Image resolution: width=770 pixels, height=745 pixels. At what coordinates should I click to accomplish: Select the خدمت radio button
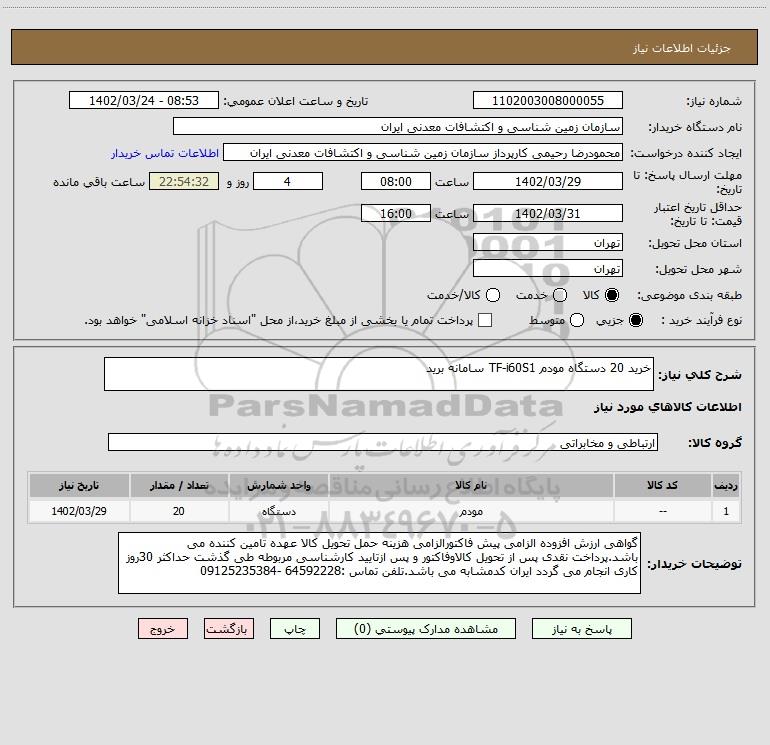coord(560,295)
